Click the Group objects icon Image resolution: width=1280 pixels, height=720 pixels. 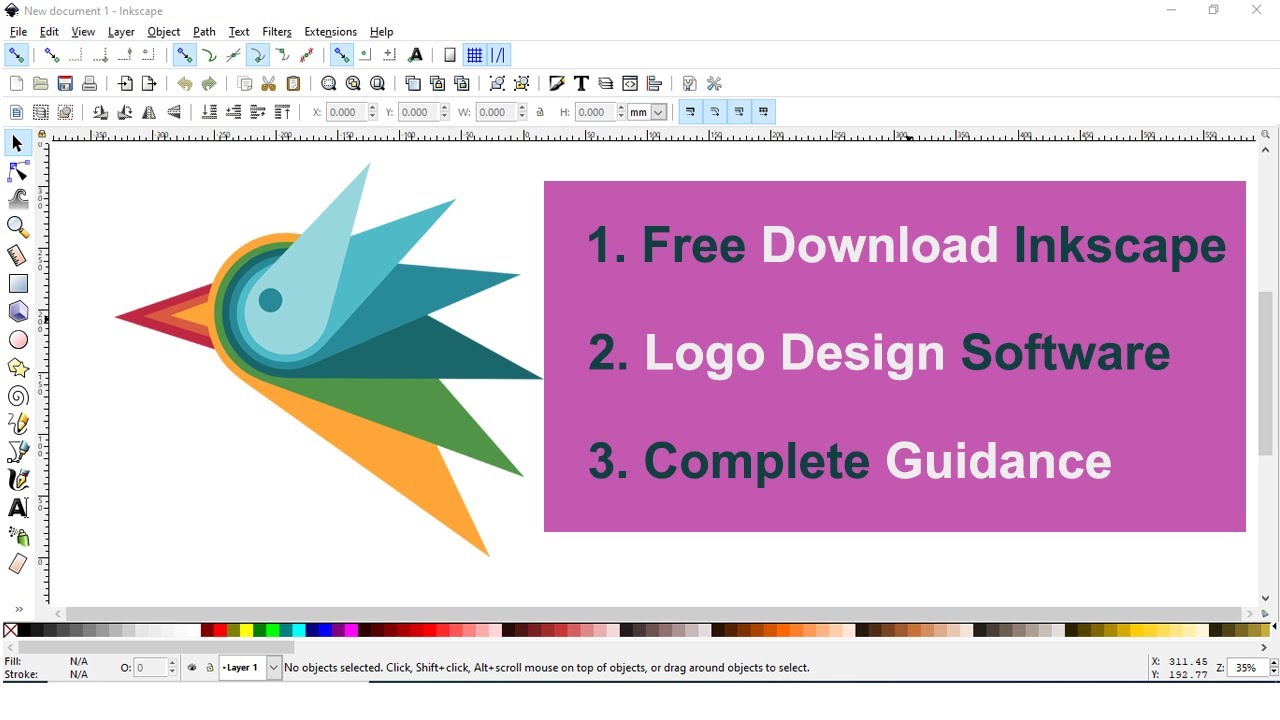497,84
